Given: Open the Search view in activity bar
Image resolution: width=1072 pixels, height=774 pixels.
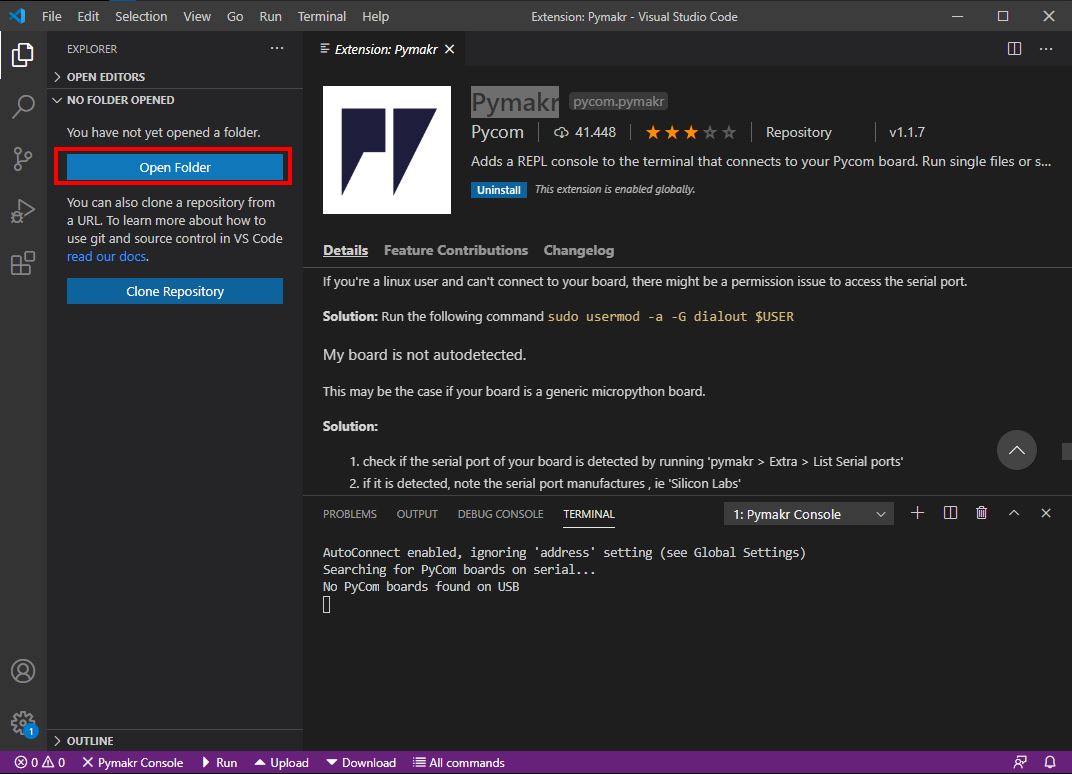Looking at the screenshot, I should pos(23,107).
